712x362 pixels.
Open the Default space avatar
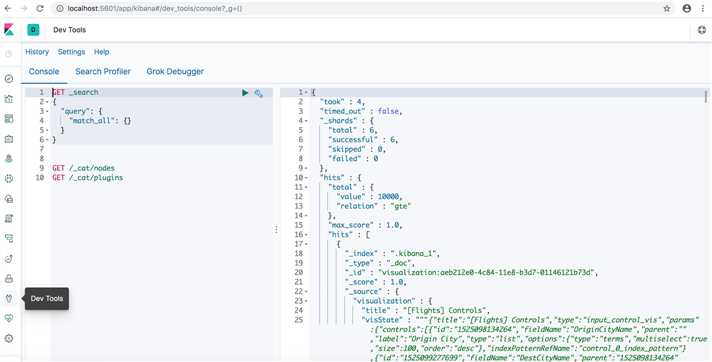[33, 30]
